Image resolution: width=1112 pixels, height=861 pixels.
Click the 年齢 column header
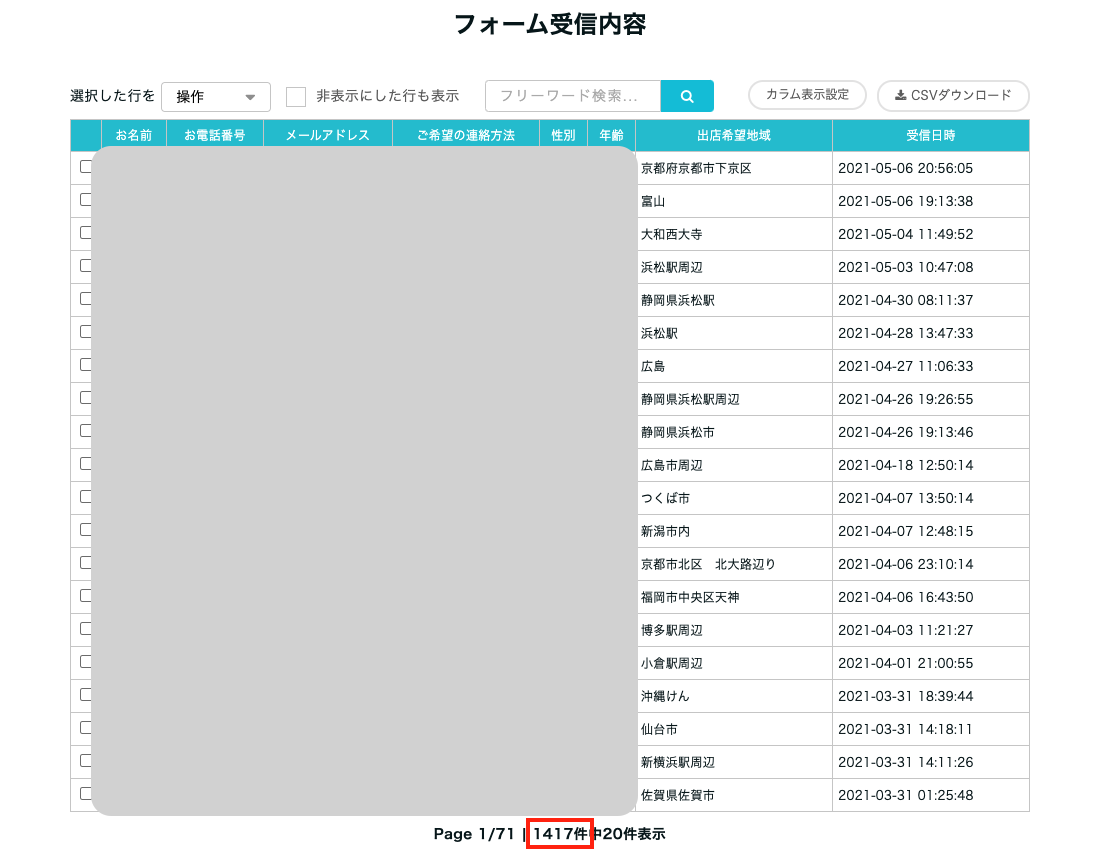coord(611,135)
